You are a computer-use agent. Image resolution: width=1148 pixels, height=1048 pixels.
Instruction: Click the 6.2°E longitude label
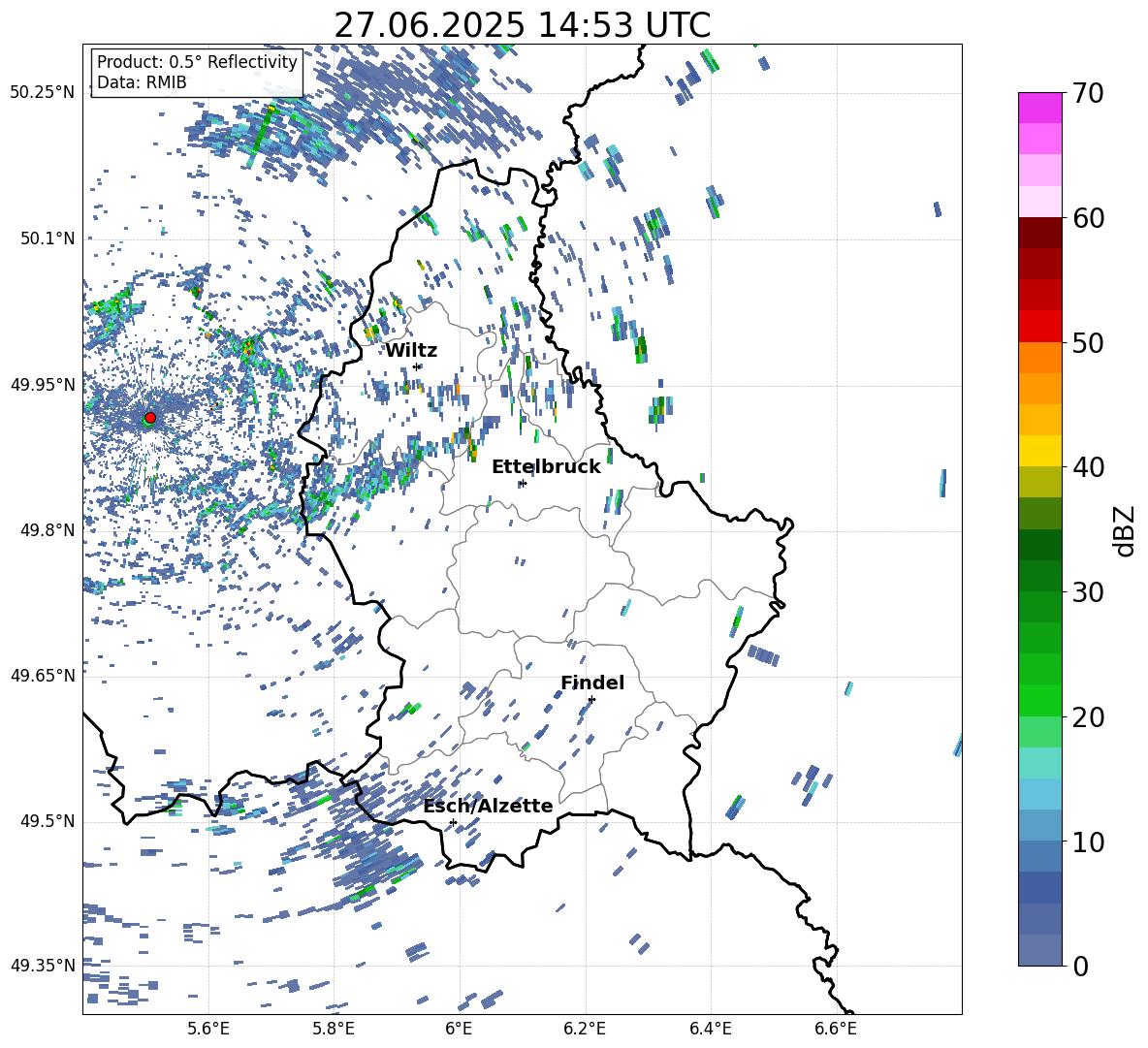coord(585,1029)
